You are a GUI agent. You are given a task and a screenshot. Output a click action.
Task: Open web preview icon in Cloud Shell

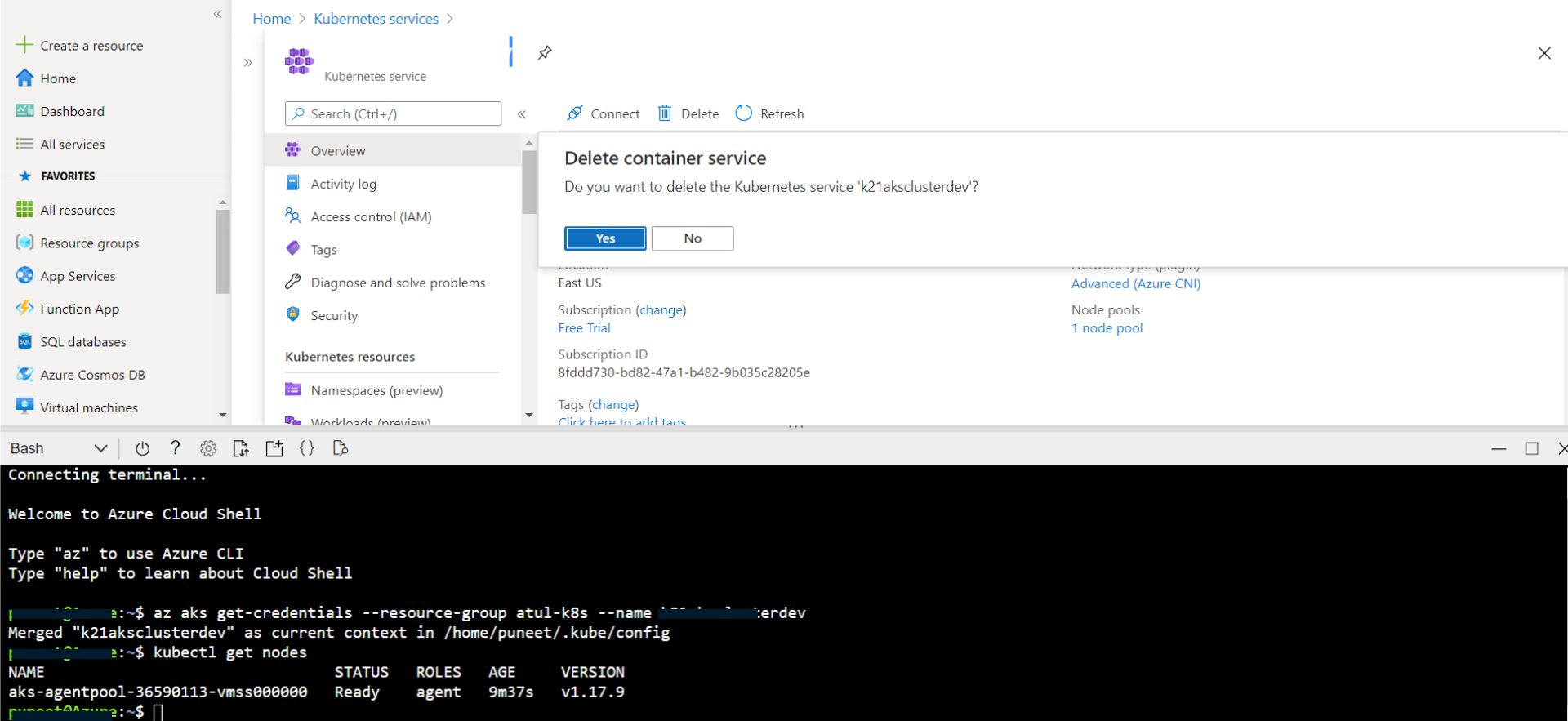point(341,448)
